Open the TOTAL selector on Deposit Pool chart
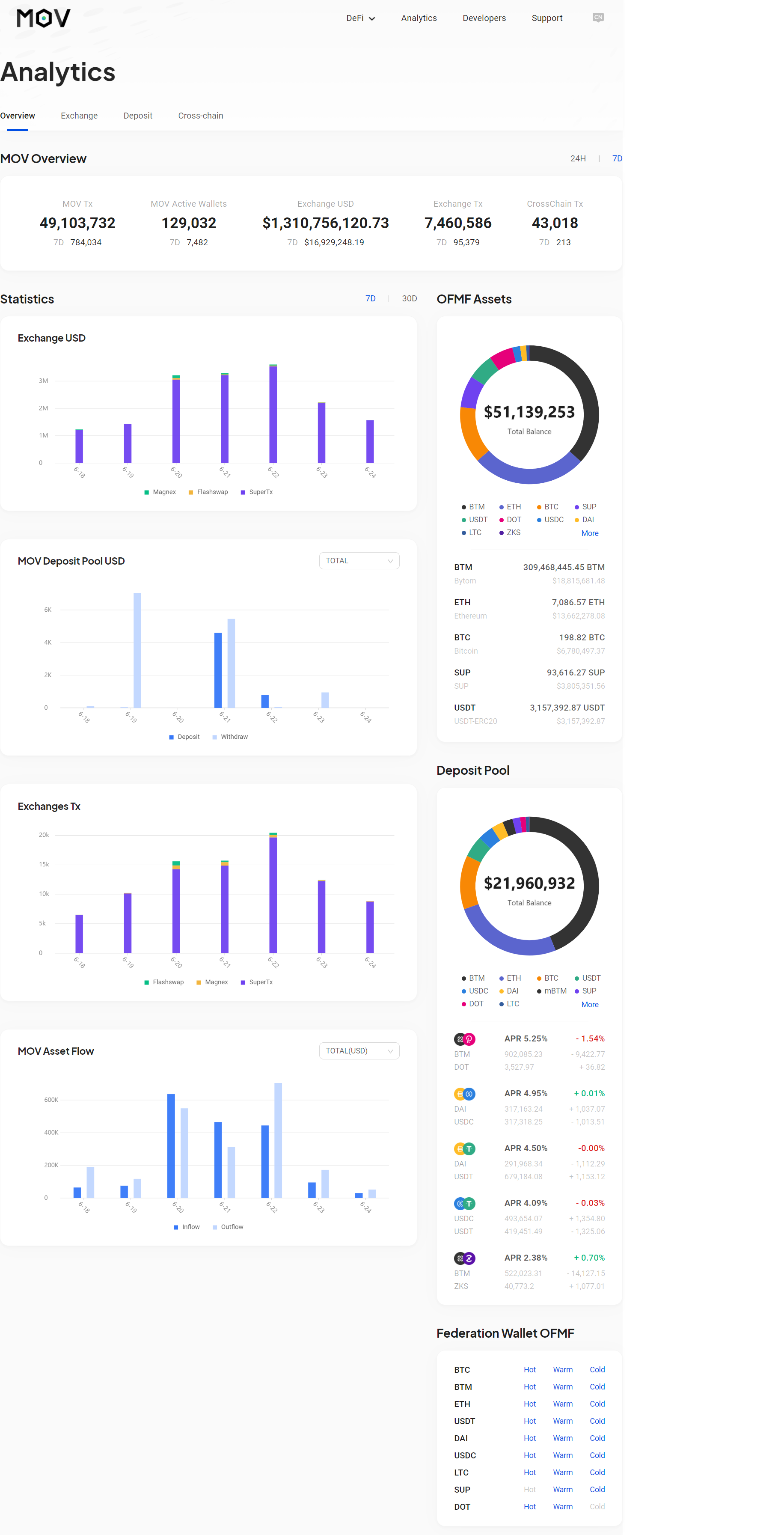Image resolution: width=784 pixels, height=1535 pixels. click(x=359, y=561)
